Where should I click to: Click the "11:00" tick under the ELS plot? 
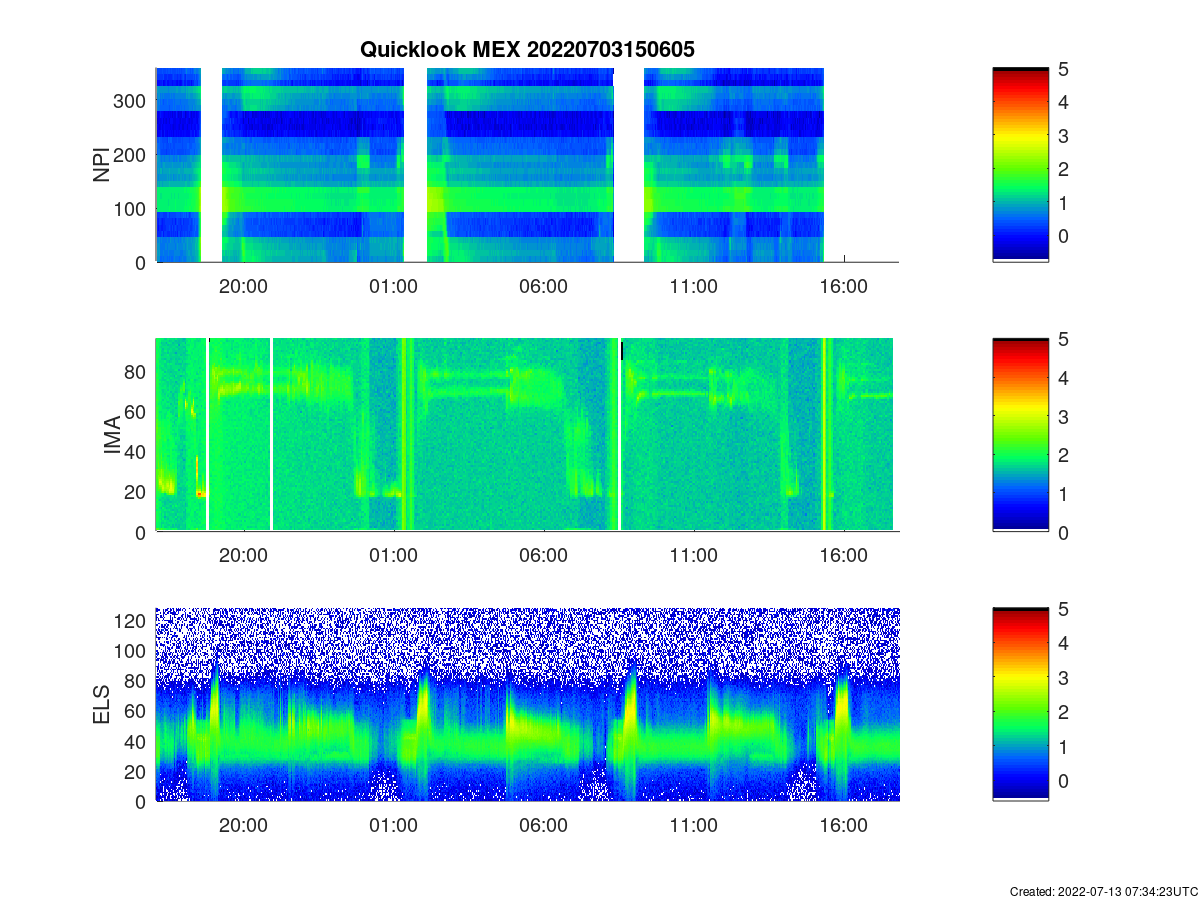coord(693,825)
